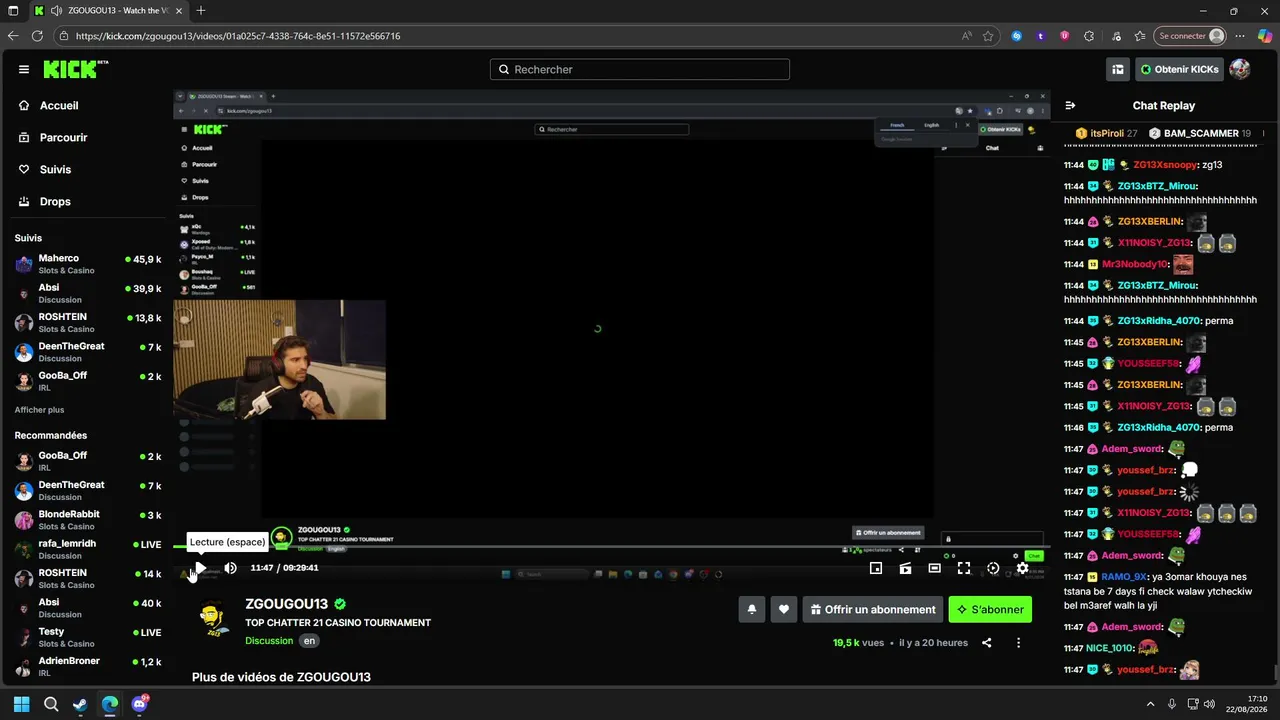Screen dimensions: 1280x720
Task: Mute the video player volume
Action: coord(231,568)
